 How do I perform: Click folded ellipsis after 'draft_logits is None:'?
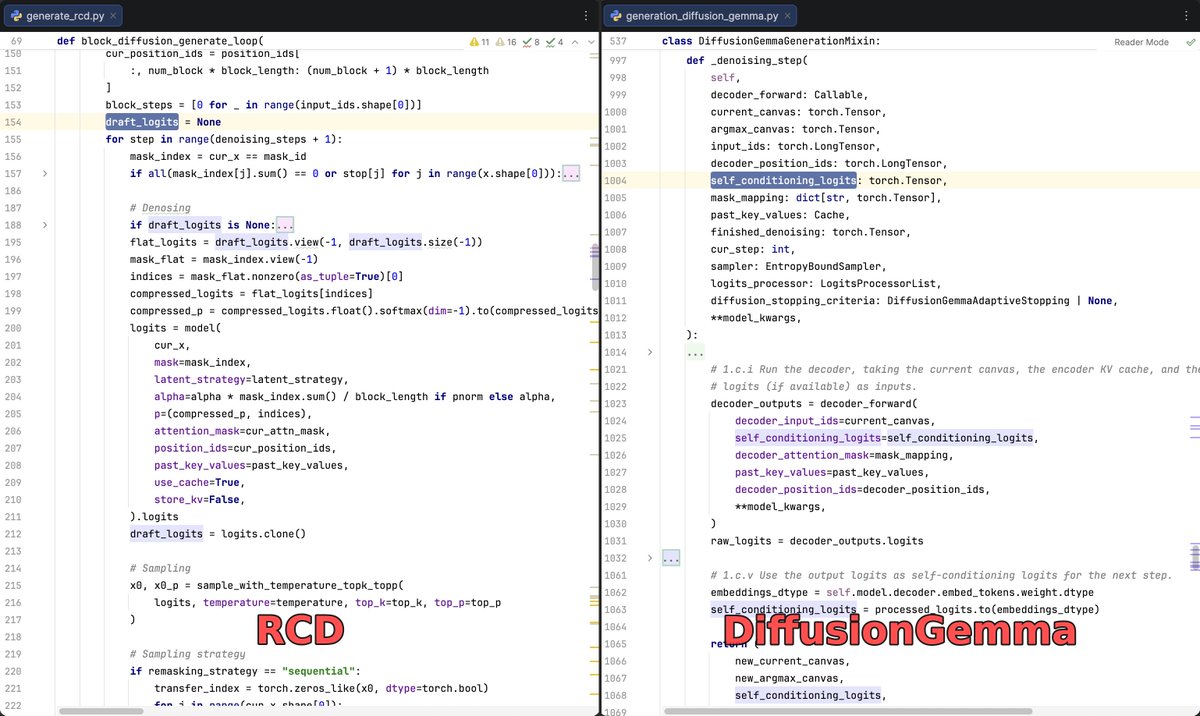point(284,225)
